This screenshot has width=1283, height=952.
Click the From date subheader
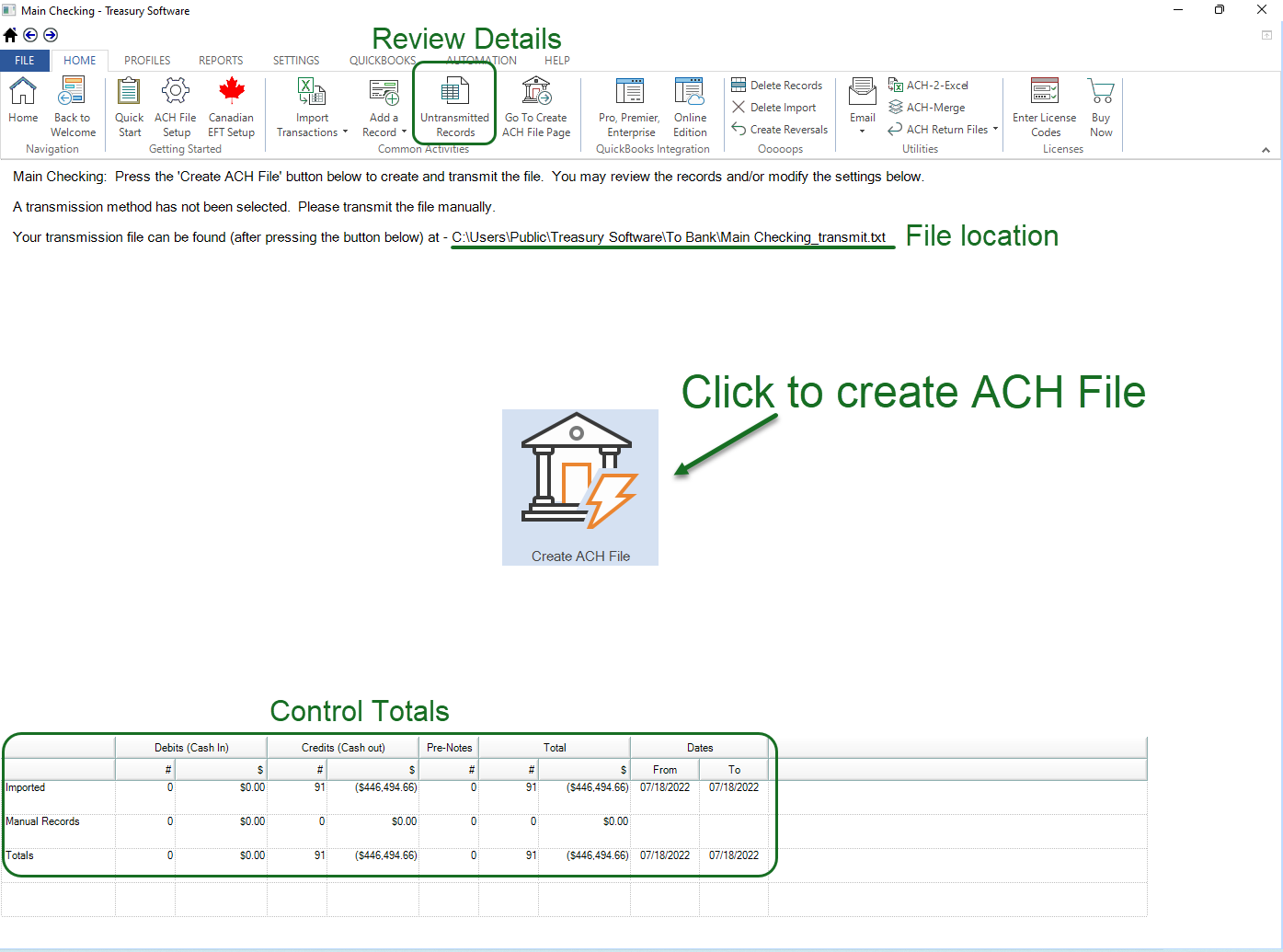[x=665, y=770]
